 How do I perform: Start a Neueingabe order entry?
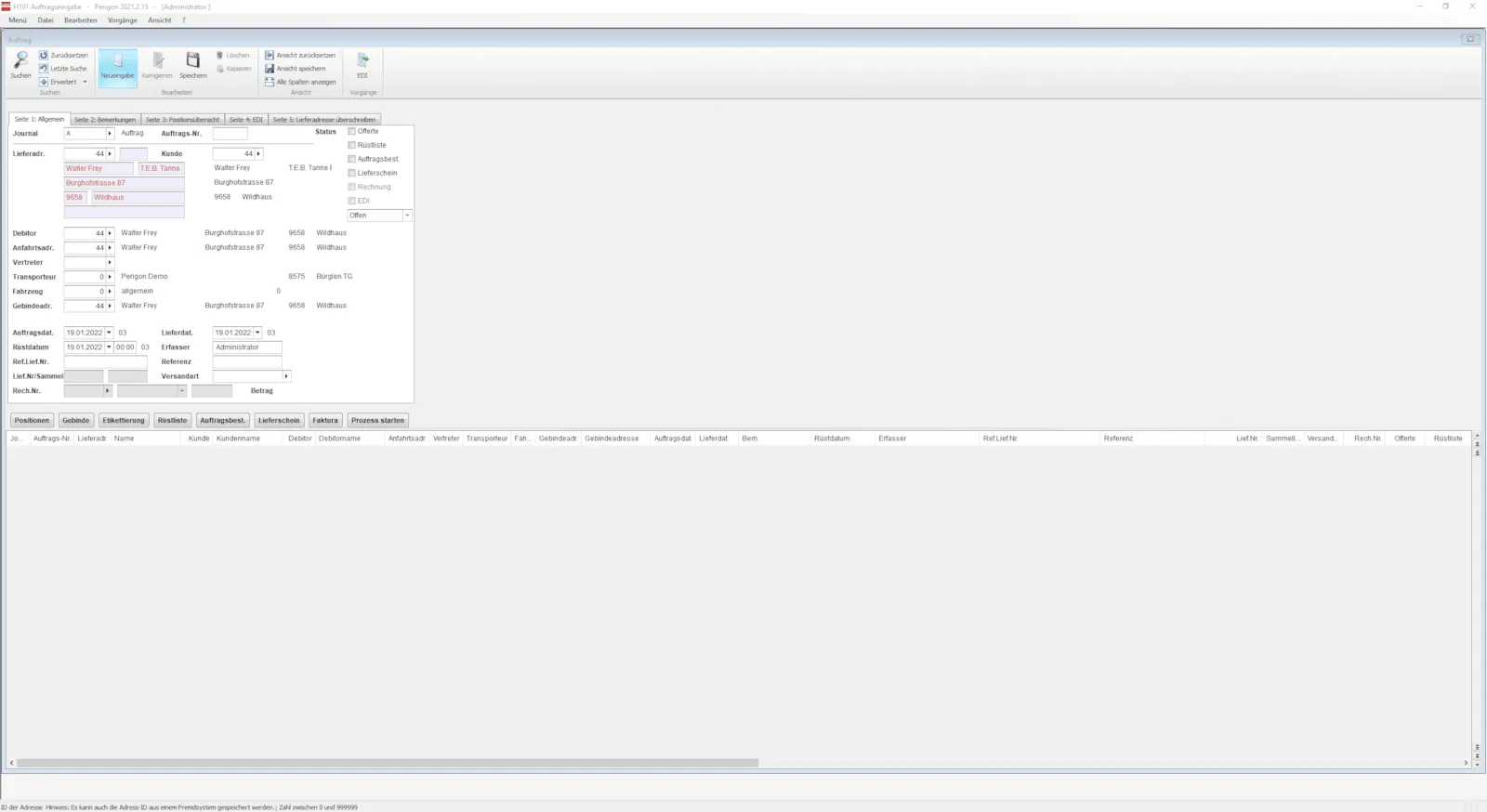118,68
